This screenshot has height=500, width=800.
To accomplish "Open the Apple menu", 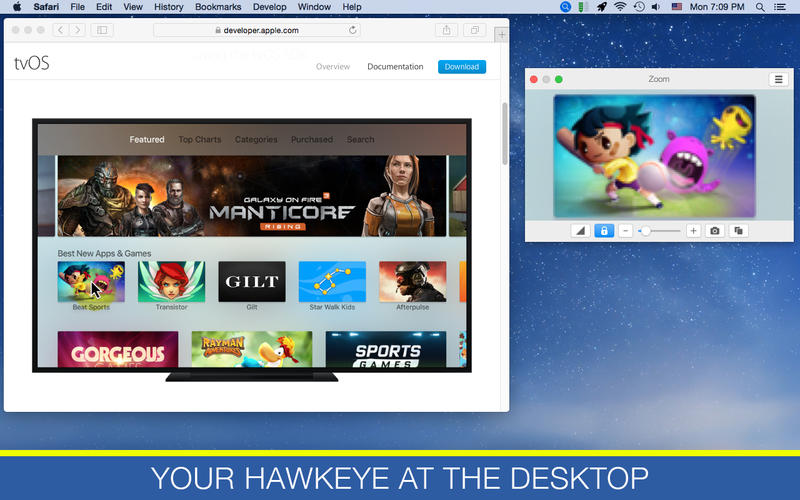I will point(17,7).
